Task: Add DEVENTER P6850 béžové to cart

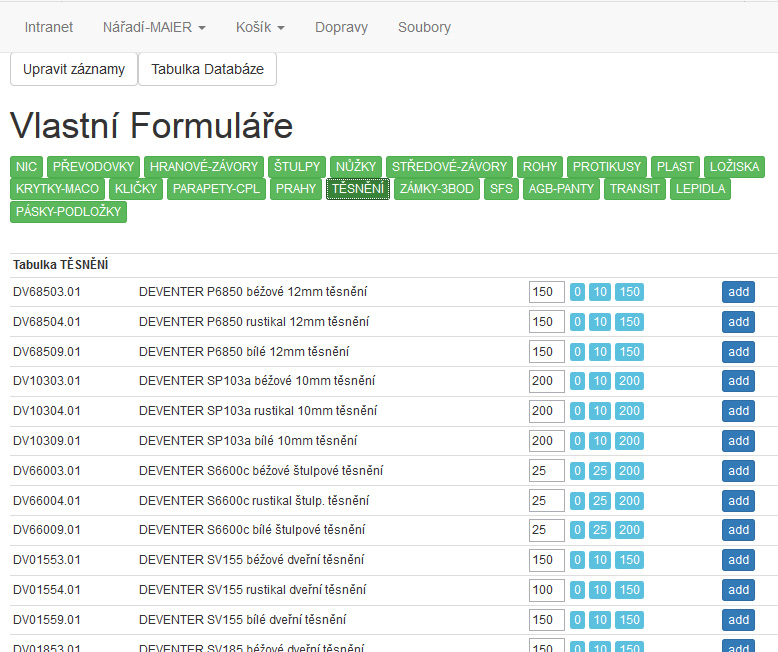Action: click(738, 292)
